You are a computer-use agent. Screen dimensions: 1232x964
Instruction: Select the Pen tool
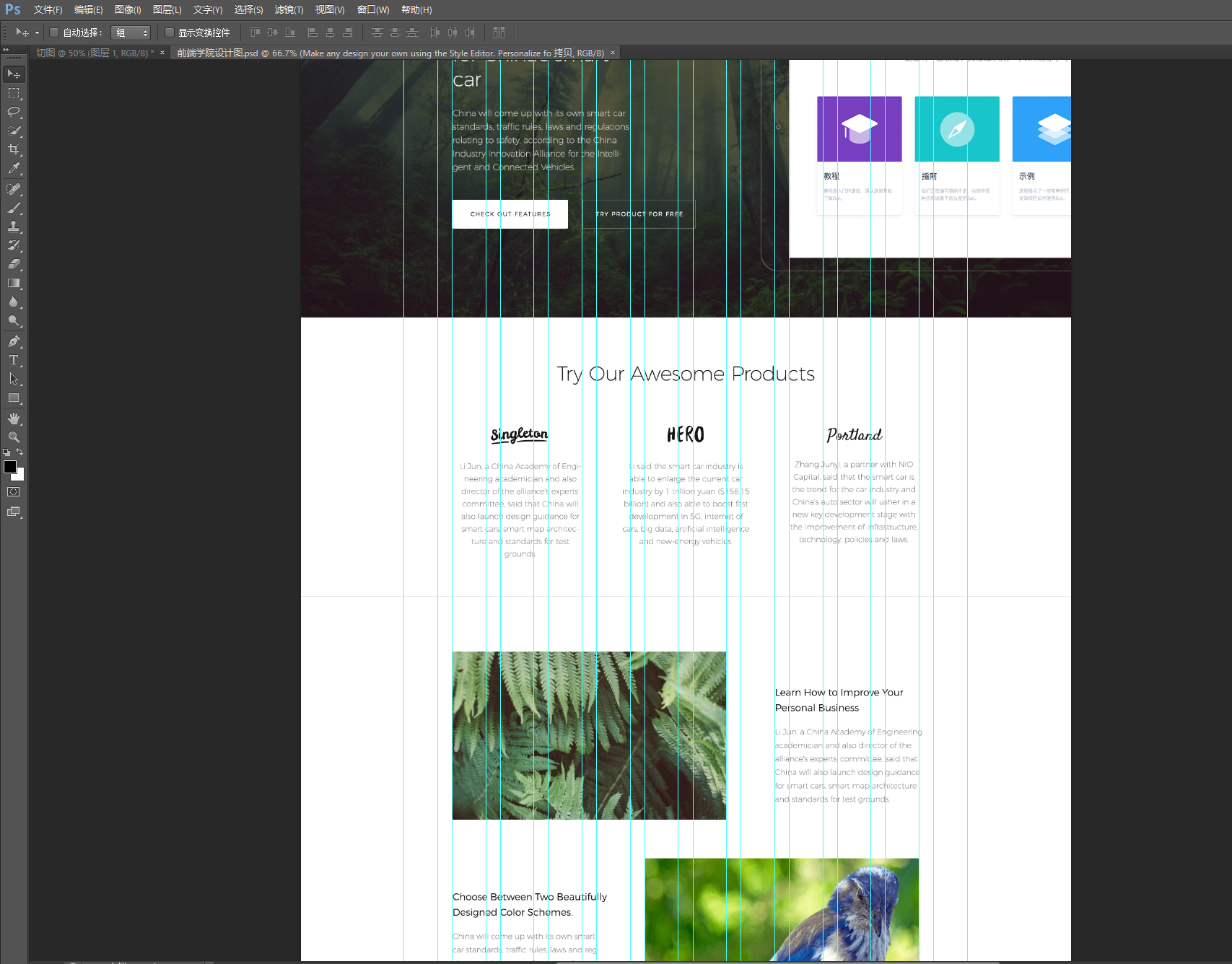14,341
